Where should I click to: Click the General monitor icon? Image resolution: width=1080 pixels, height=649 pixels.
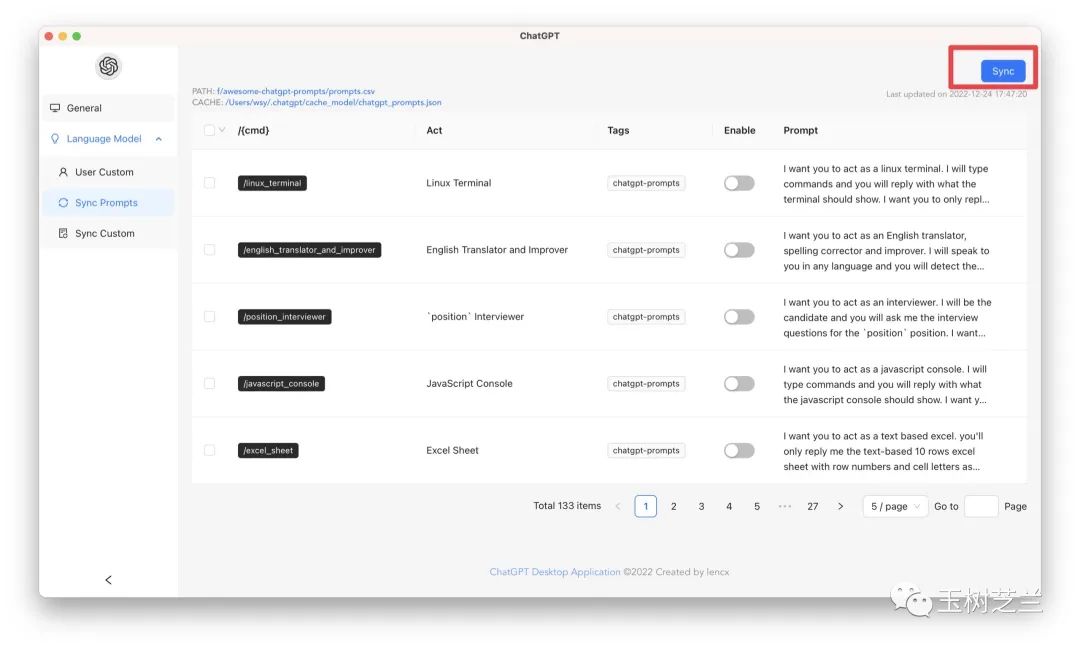point(55,107)
